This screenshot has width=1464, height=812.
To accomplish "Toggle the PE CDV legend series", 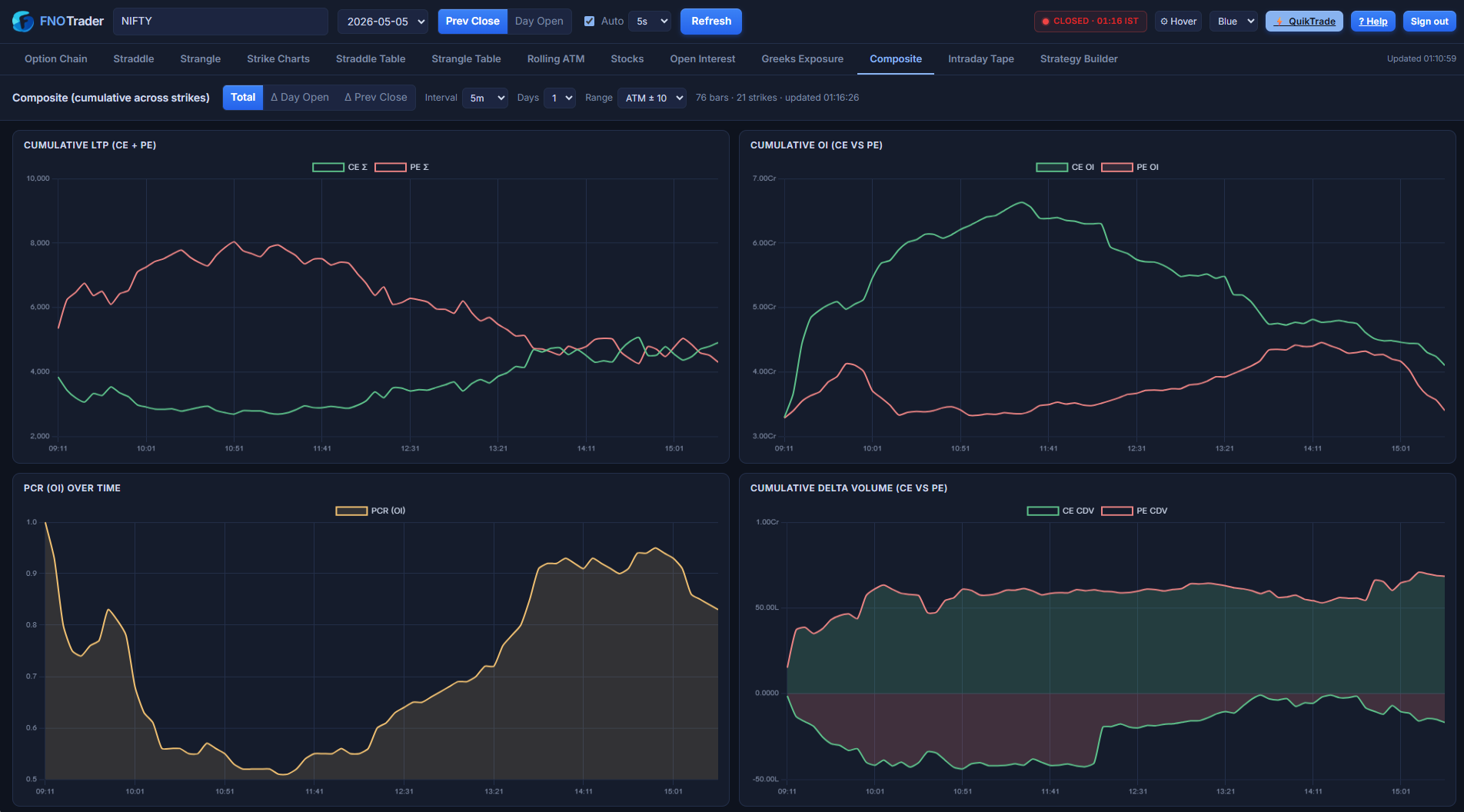I will coord(1134,511).
